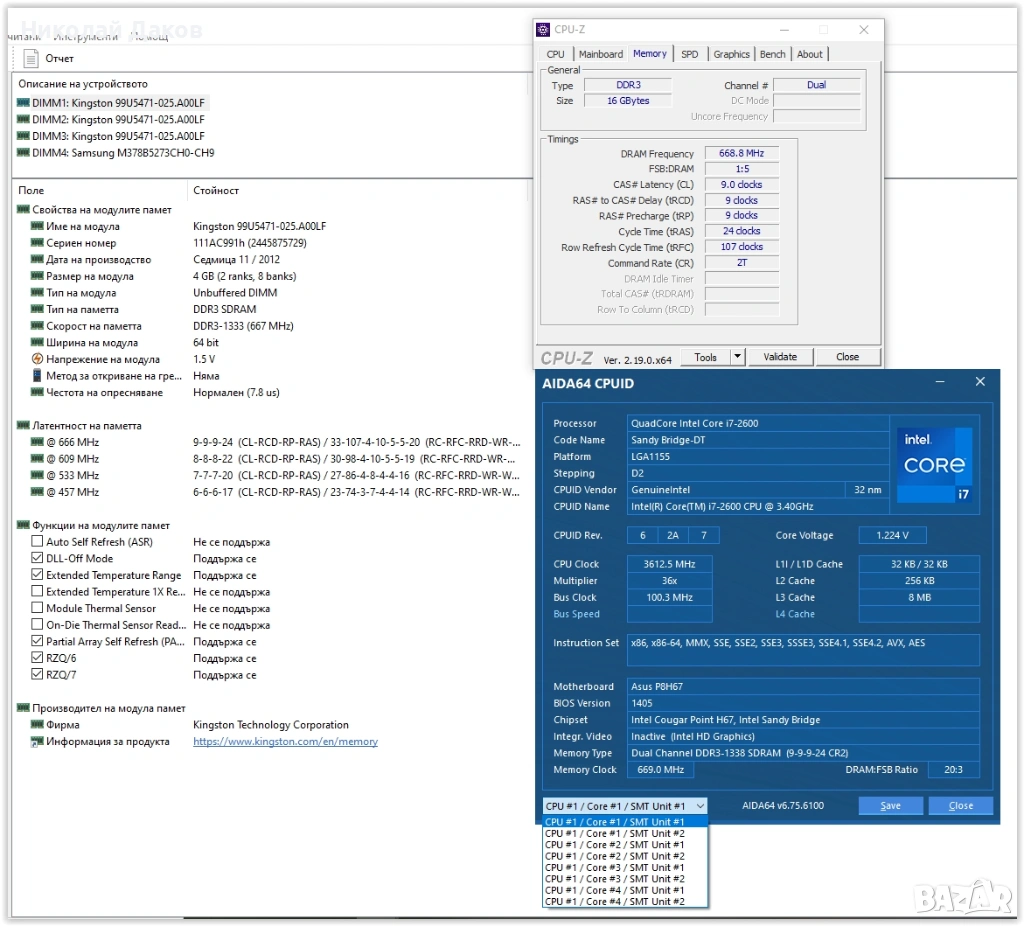Toggle the DLL-Off Mode checkbox
This screenshot has height=926, width=1024.
38,559
